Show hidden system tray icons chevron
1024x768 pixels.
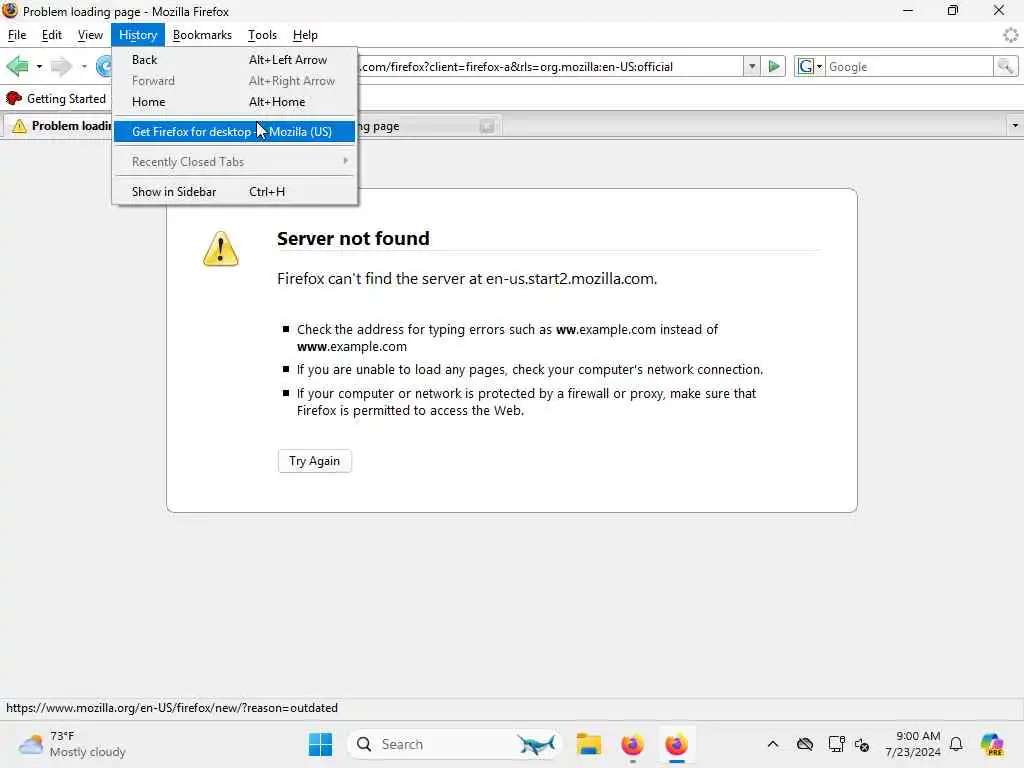[773, 744]
